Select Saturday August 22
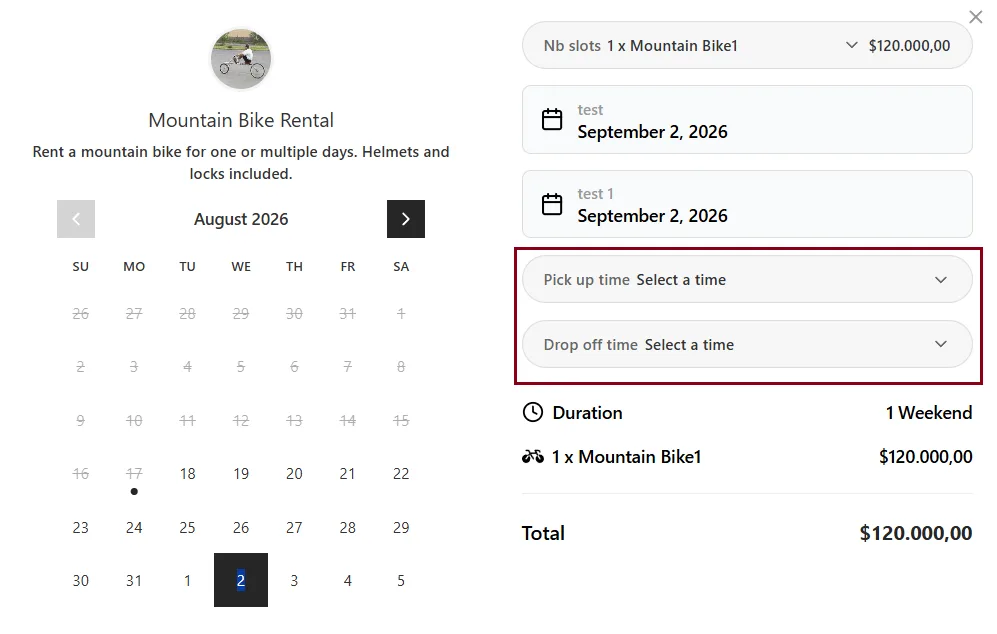Image resolution: width=997 pixels, height=634 pixels. tap(401, 474)
